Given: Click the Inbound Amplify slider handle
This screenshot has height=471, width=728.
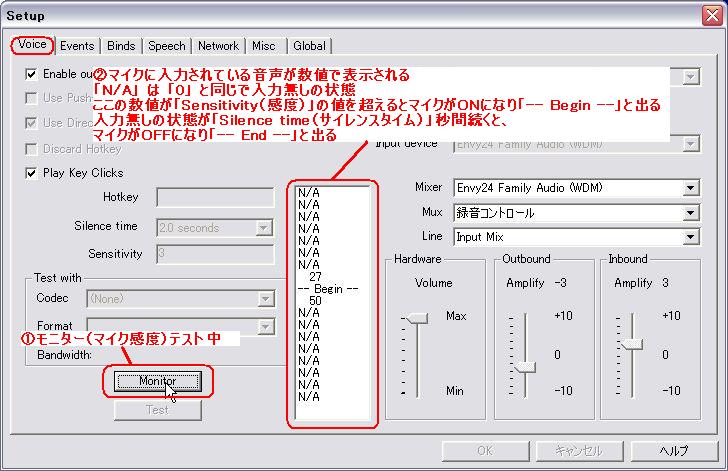Looking at the screenshot, I should click(630, 344).
